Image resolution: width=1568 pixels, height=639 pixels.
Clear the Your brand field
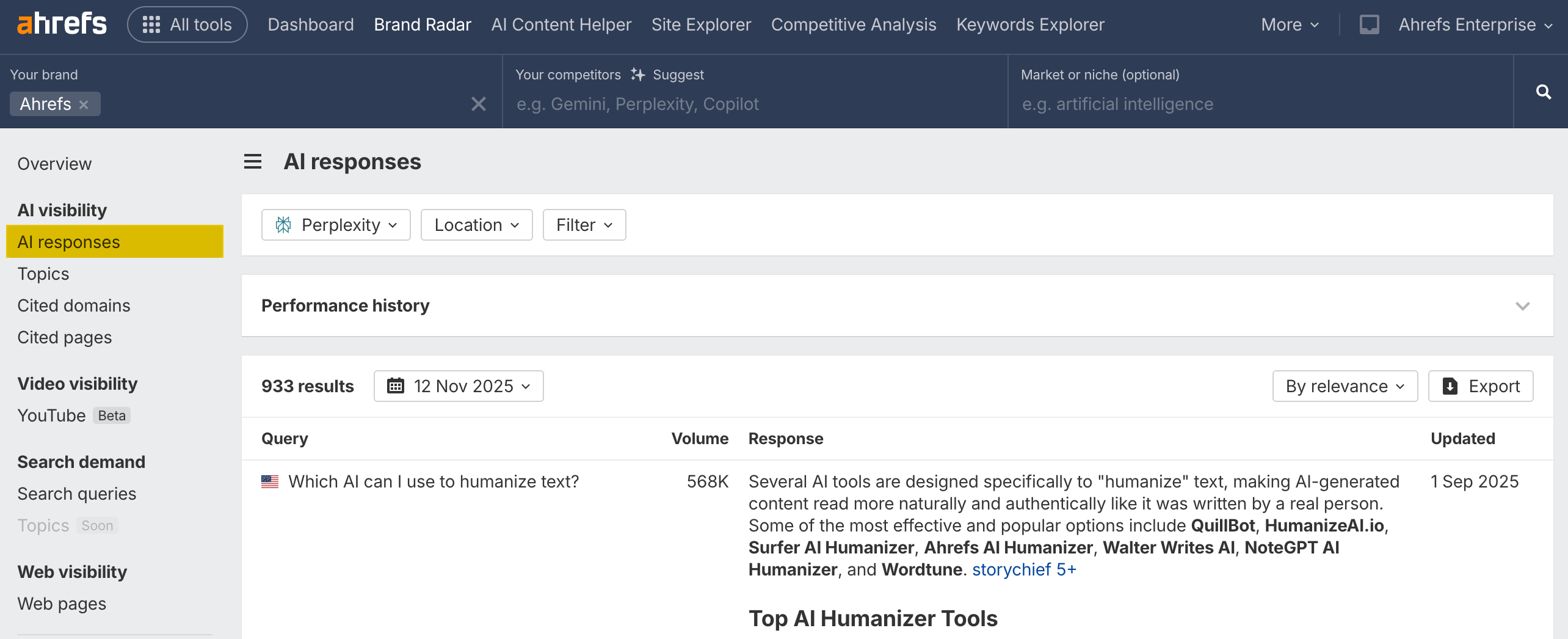click(479, 104)
